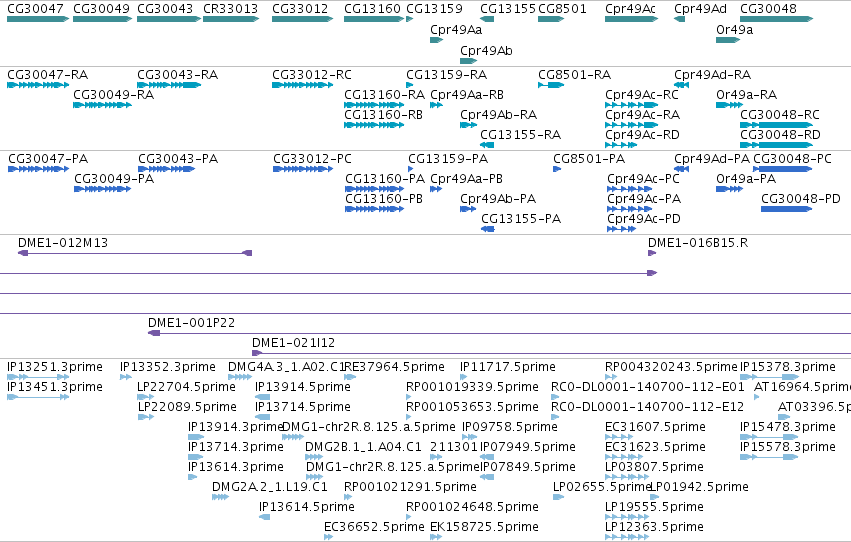Viewport: 851px width, 542px height.
Task: Select the EC36652.5prime EST label
Action: (x=374, y=526)
